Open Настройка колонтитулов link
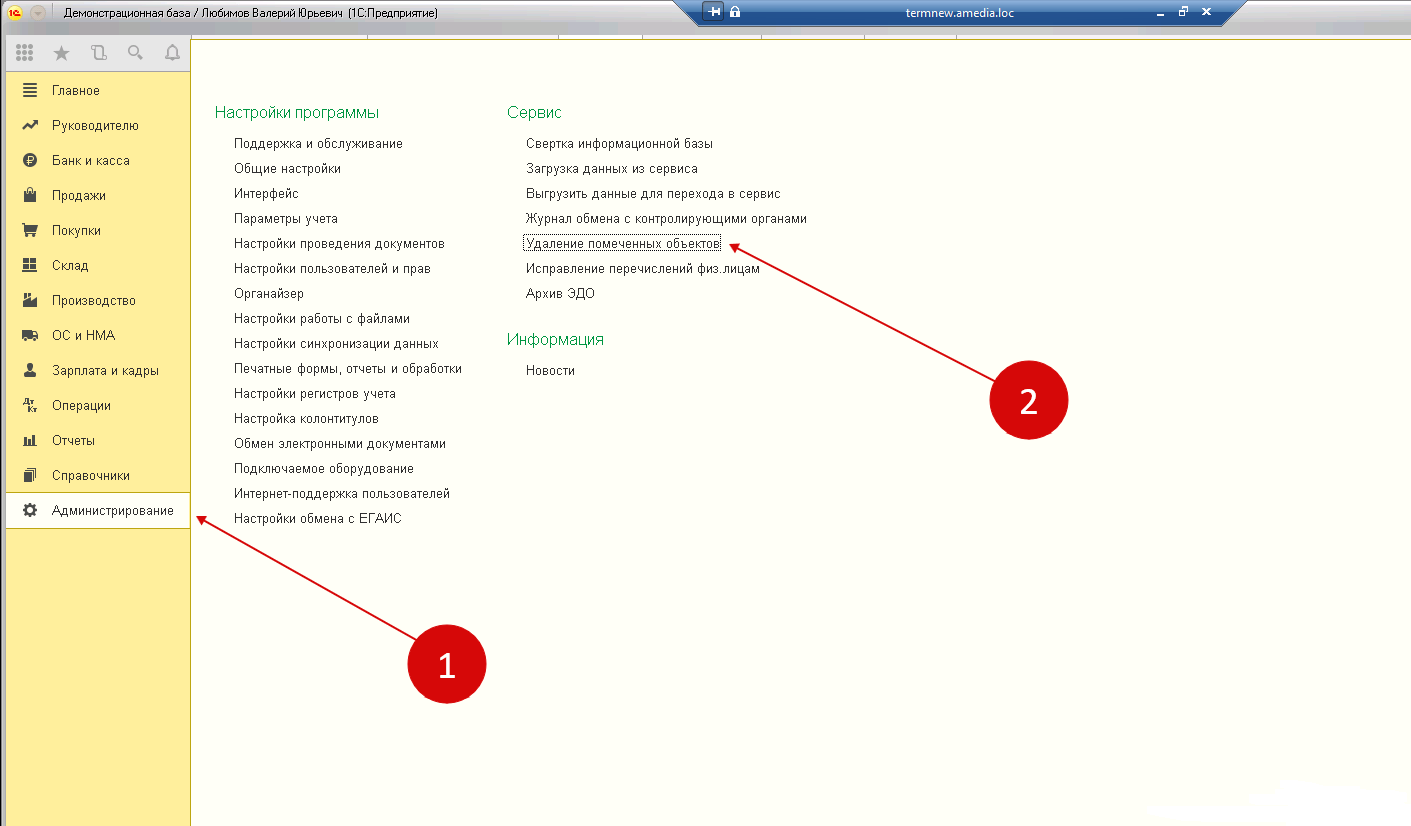This screenshot has height=826, width=1411. 306,418
